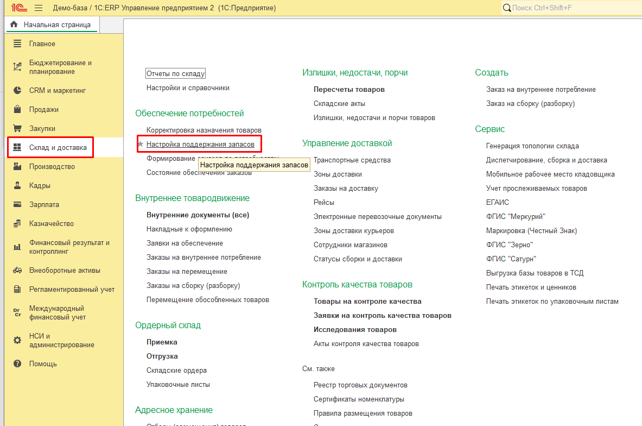Open the Казначейство section
Screen dimensions: 642x426
pos(51,224)
